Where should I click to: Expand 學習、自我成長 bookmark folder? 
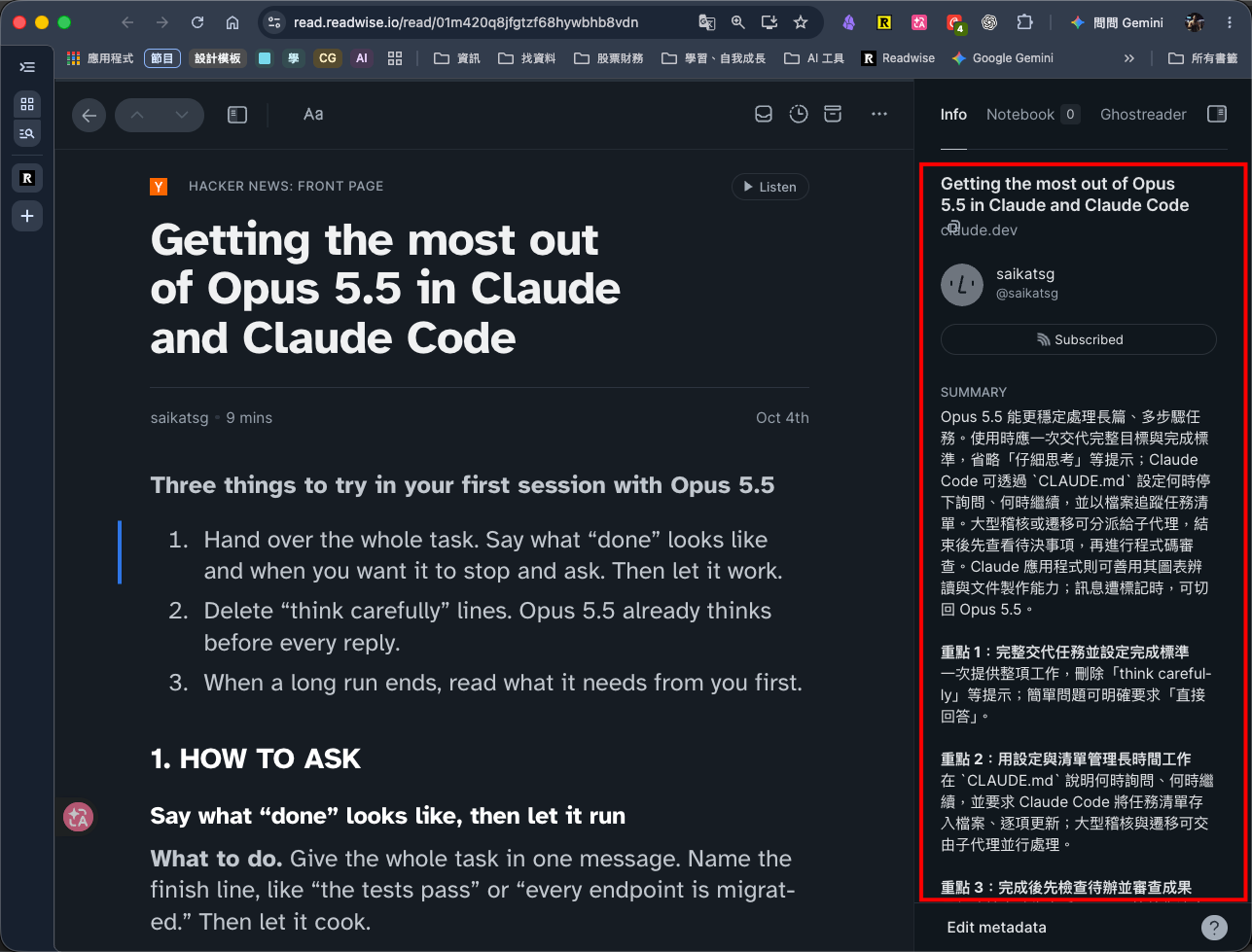714,58
